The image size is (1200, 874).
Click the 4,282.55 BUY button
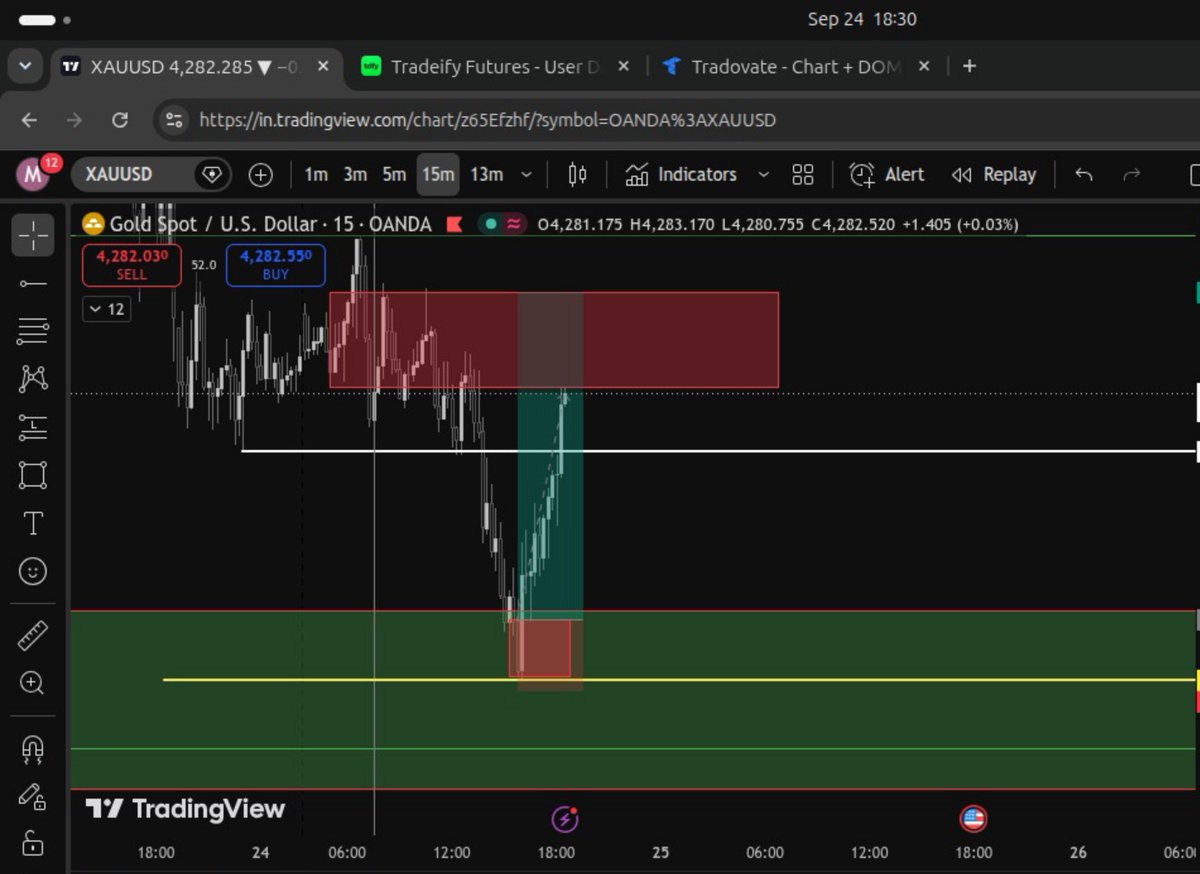pyautogui.click(x=276, y=265)
